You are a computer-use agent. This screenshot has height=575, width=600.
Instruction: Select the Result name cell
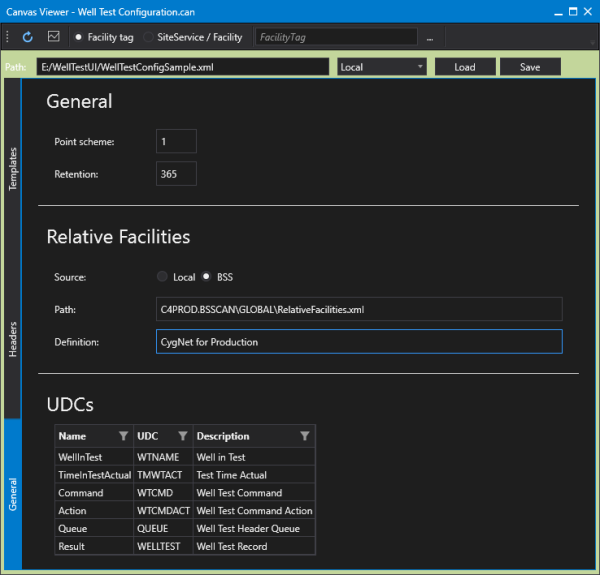click(x=94, y=546)
